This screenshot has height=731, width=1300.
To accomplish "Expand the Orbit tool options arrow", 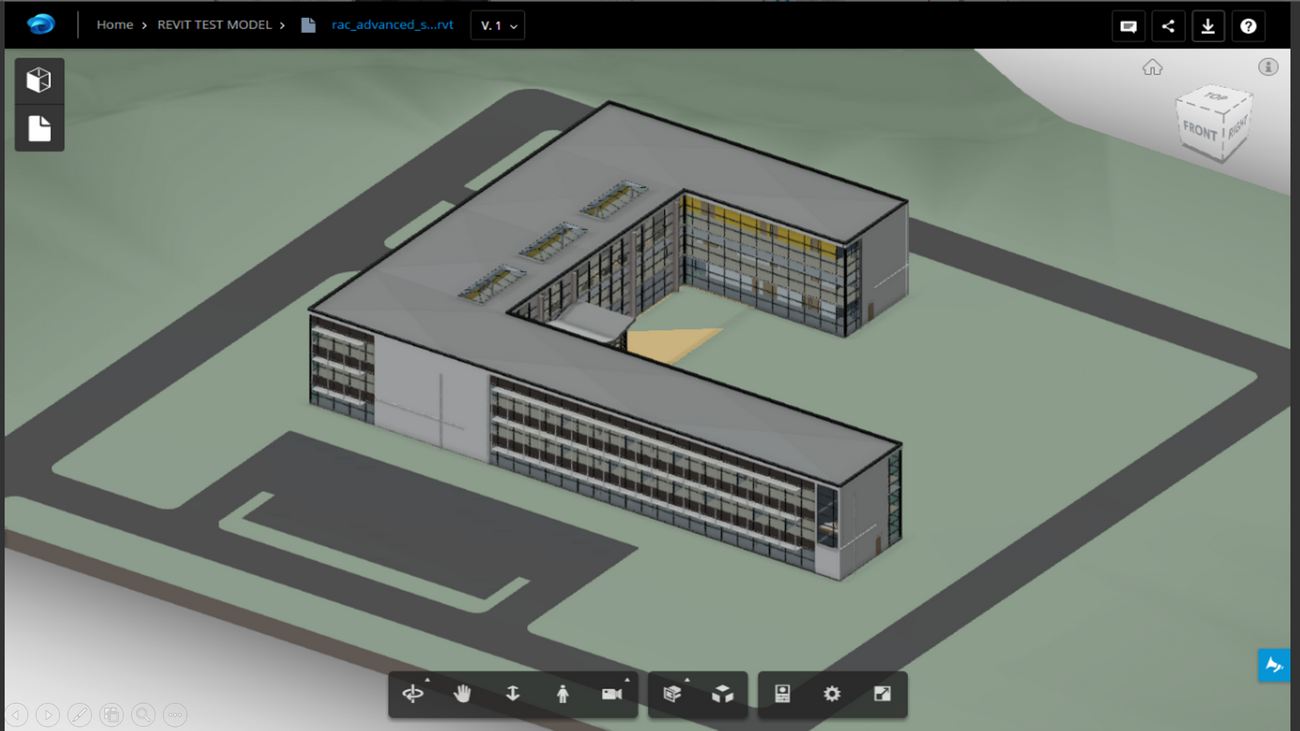I will point(429,678).
